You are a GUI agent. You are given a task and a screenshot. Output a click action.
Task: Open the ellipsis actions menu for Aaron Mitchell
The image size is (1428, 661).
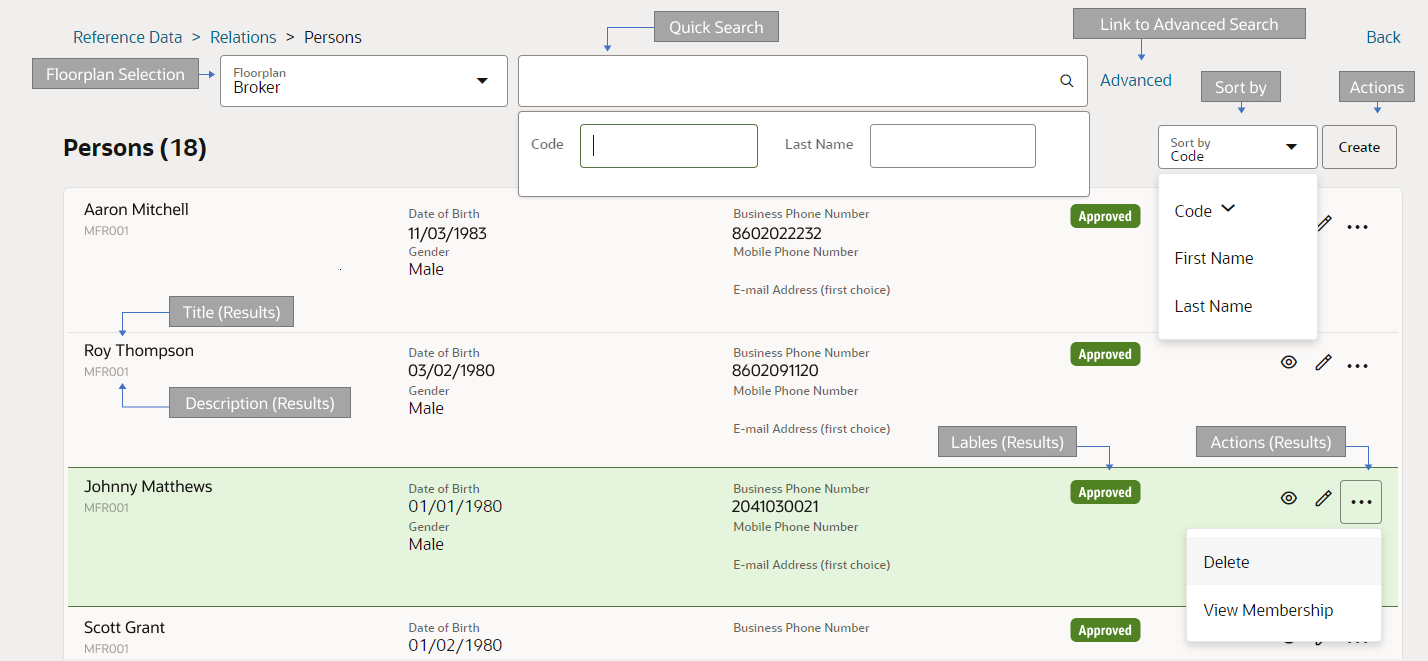(x=1357, y=226)
